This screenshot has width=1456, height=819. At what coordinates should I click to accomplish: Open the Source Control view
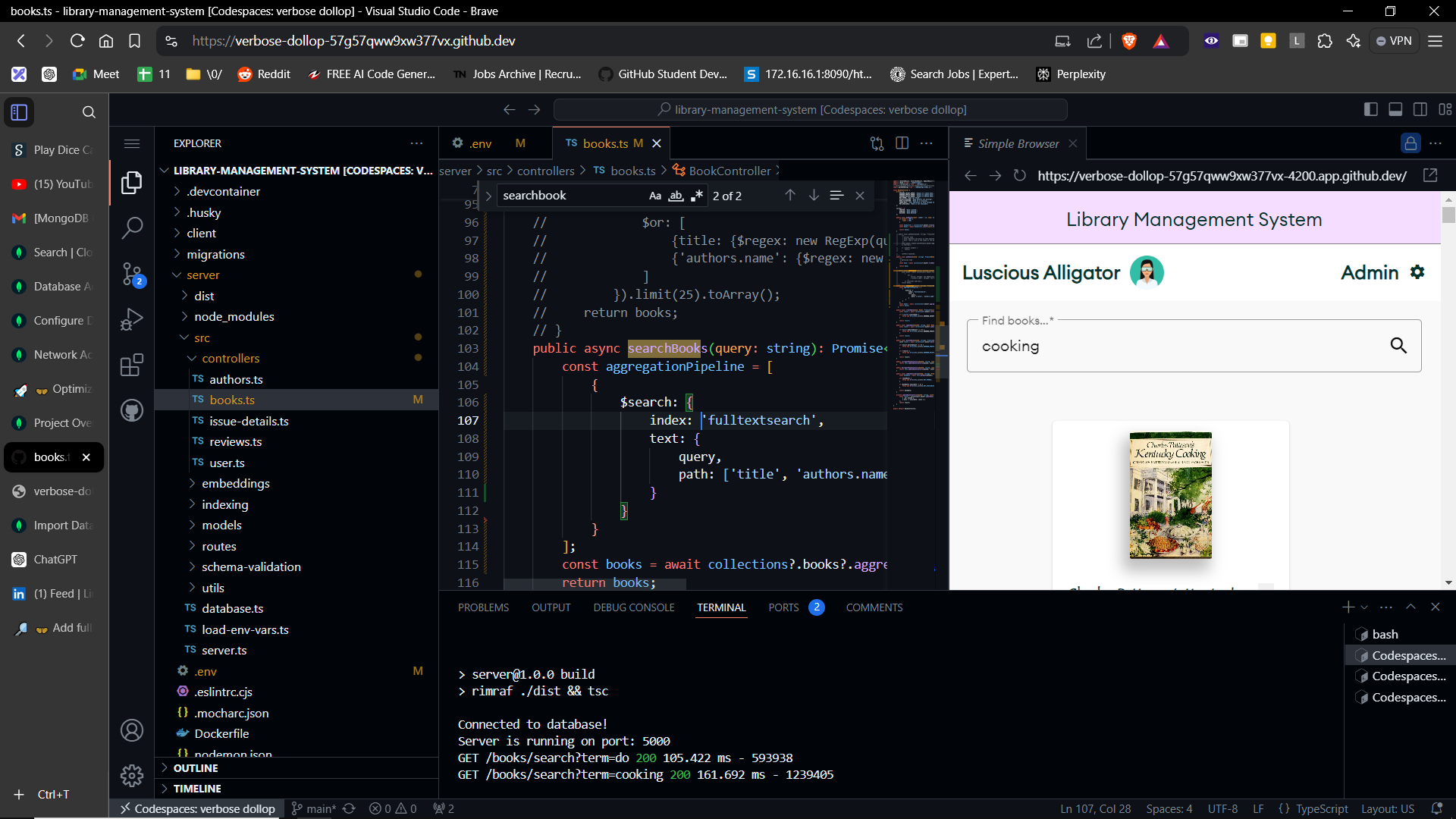coord(132,273)
